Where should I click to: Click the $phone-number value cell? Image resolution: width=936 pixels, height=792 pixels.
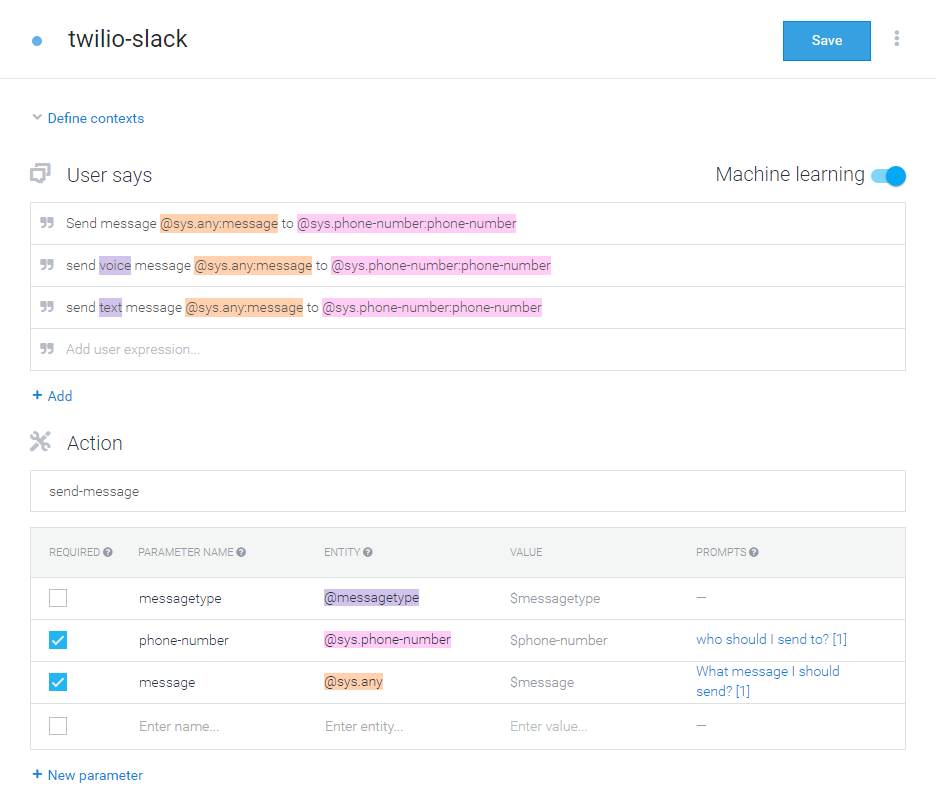559,640
